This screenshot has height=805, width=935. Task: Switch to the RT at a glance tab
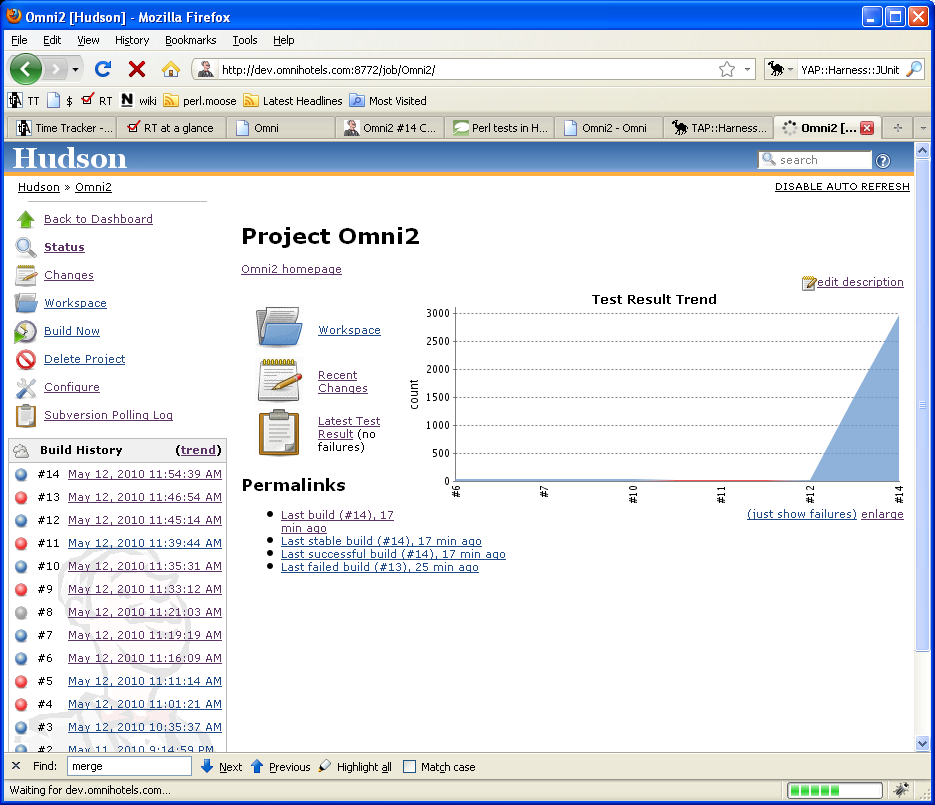(172, 128)
